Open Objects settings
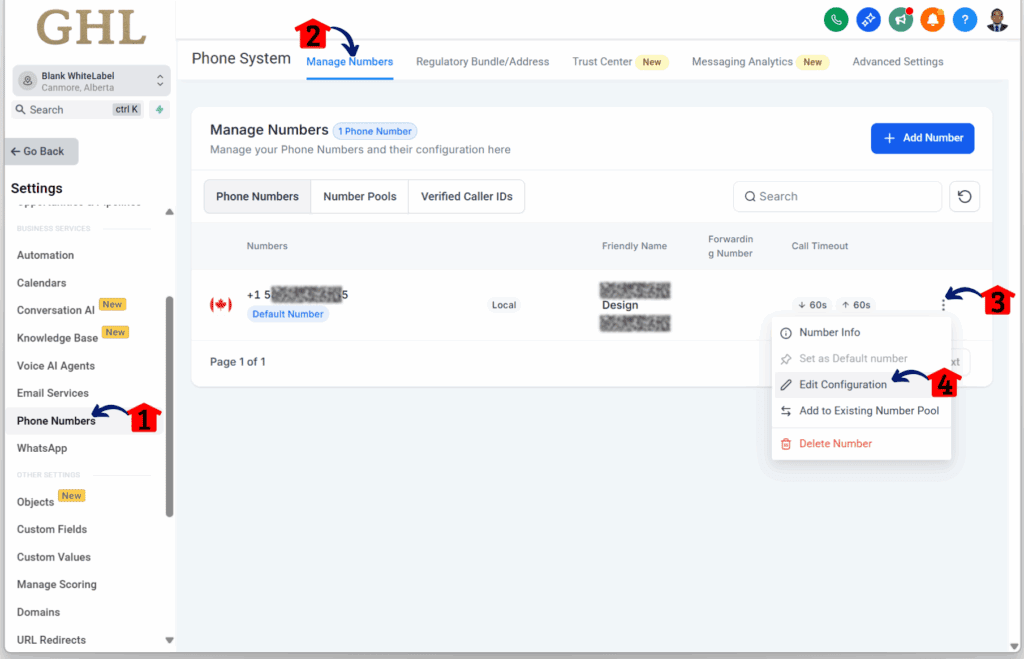This screenshot has height=659, width=1024. coord(35,502)
